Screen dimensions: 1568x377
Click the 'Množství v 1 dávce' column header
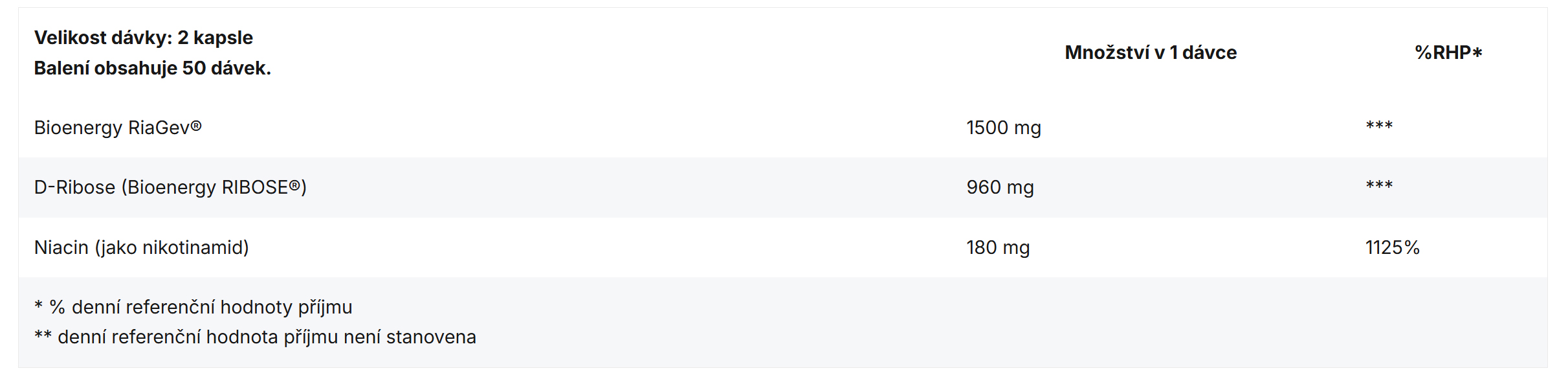pyautogui.click(x=1151, y=52)
